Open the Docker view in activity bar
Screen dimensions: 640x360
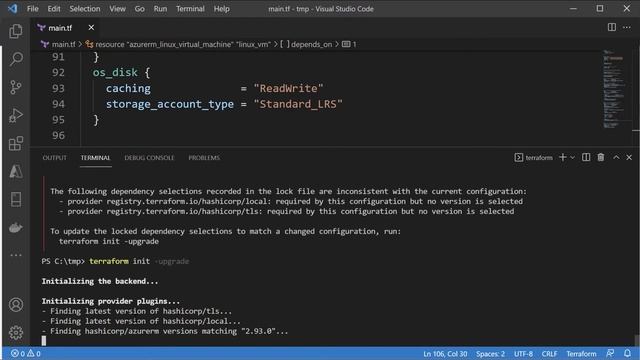[16, 227]
